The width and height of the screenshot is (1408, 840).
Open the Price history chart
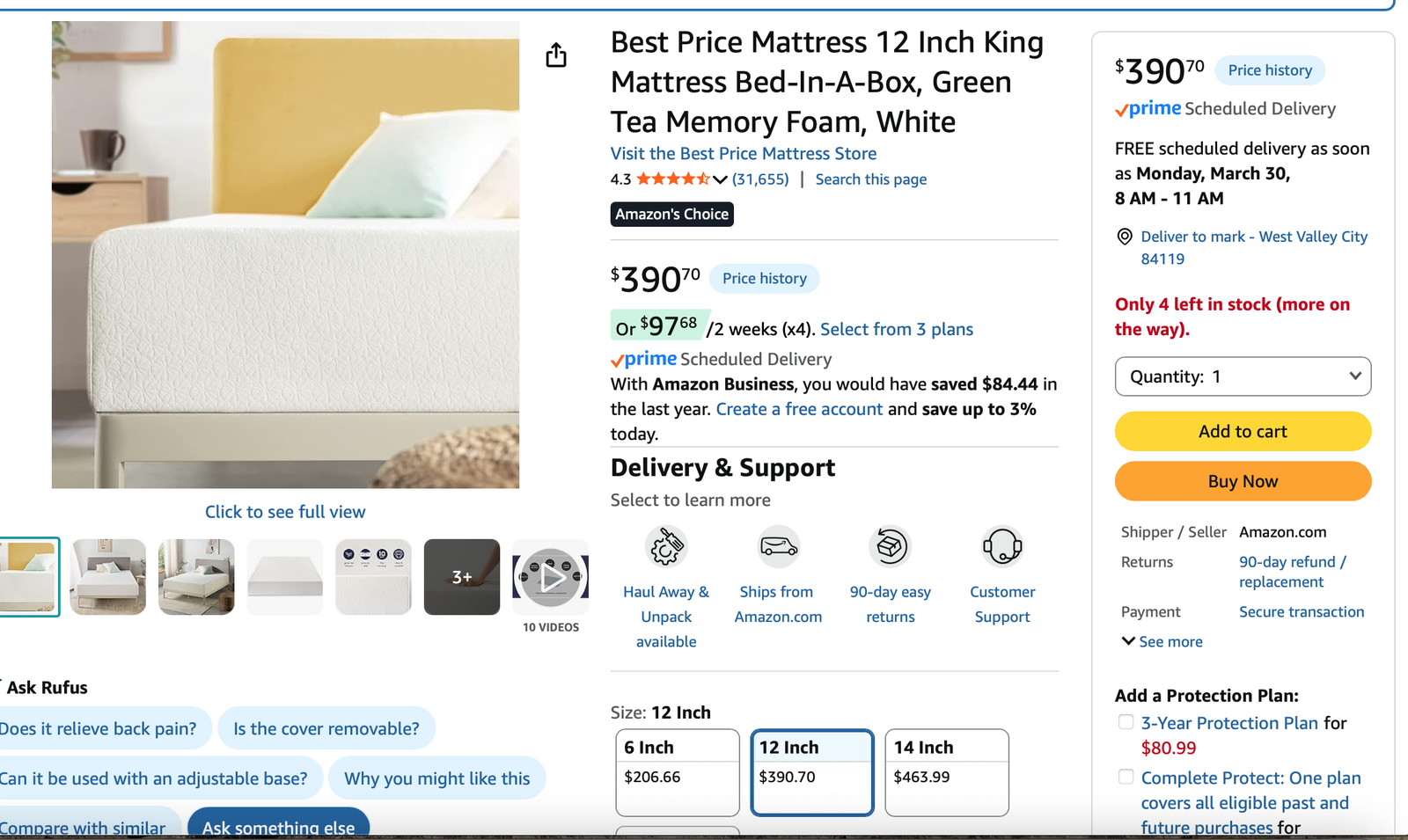point(764,278)
